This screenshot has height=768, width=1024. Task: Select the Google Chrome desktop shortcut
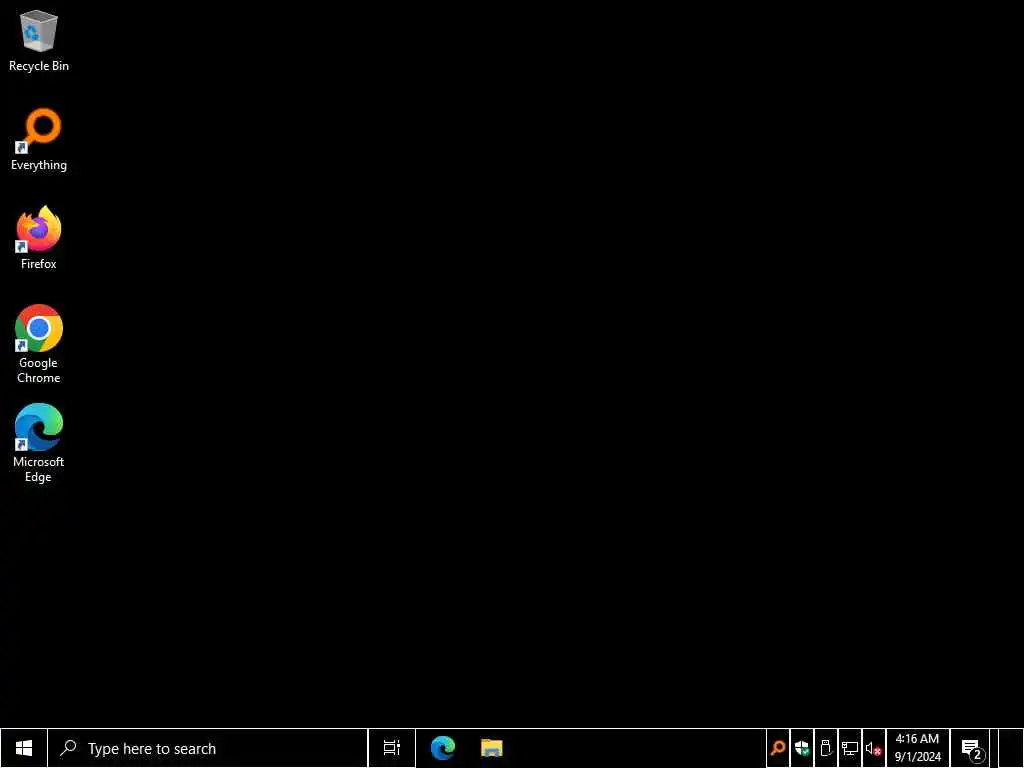tap(39, 344)
